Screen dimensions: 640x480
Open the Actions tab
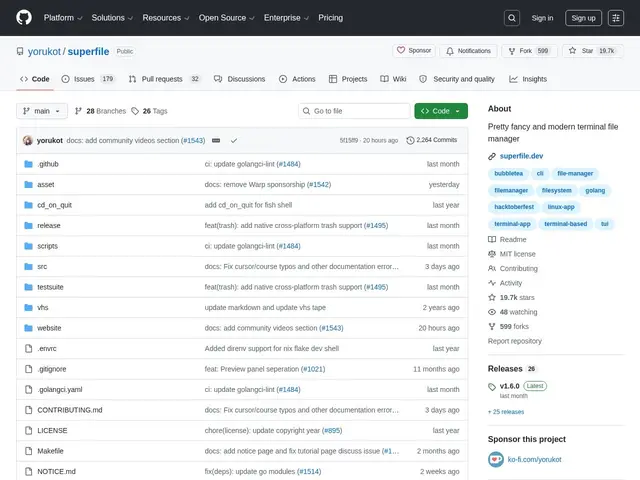point(297,79)
